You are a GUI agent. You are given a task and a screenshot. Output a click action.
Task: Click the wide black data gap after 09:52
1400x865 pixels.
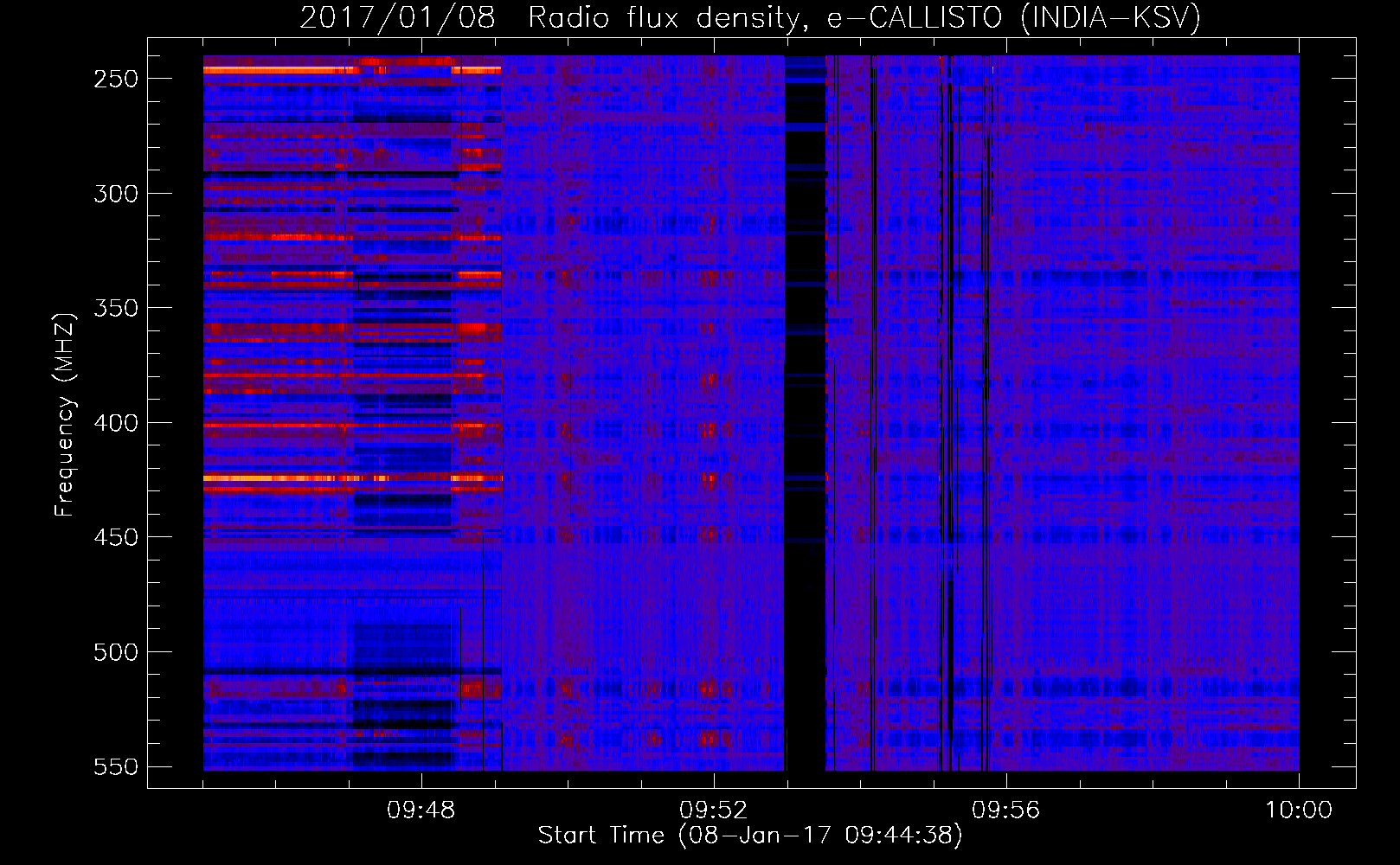pos(805,413)
